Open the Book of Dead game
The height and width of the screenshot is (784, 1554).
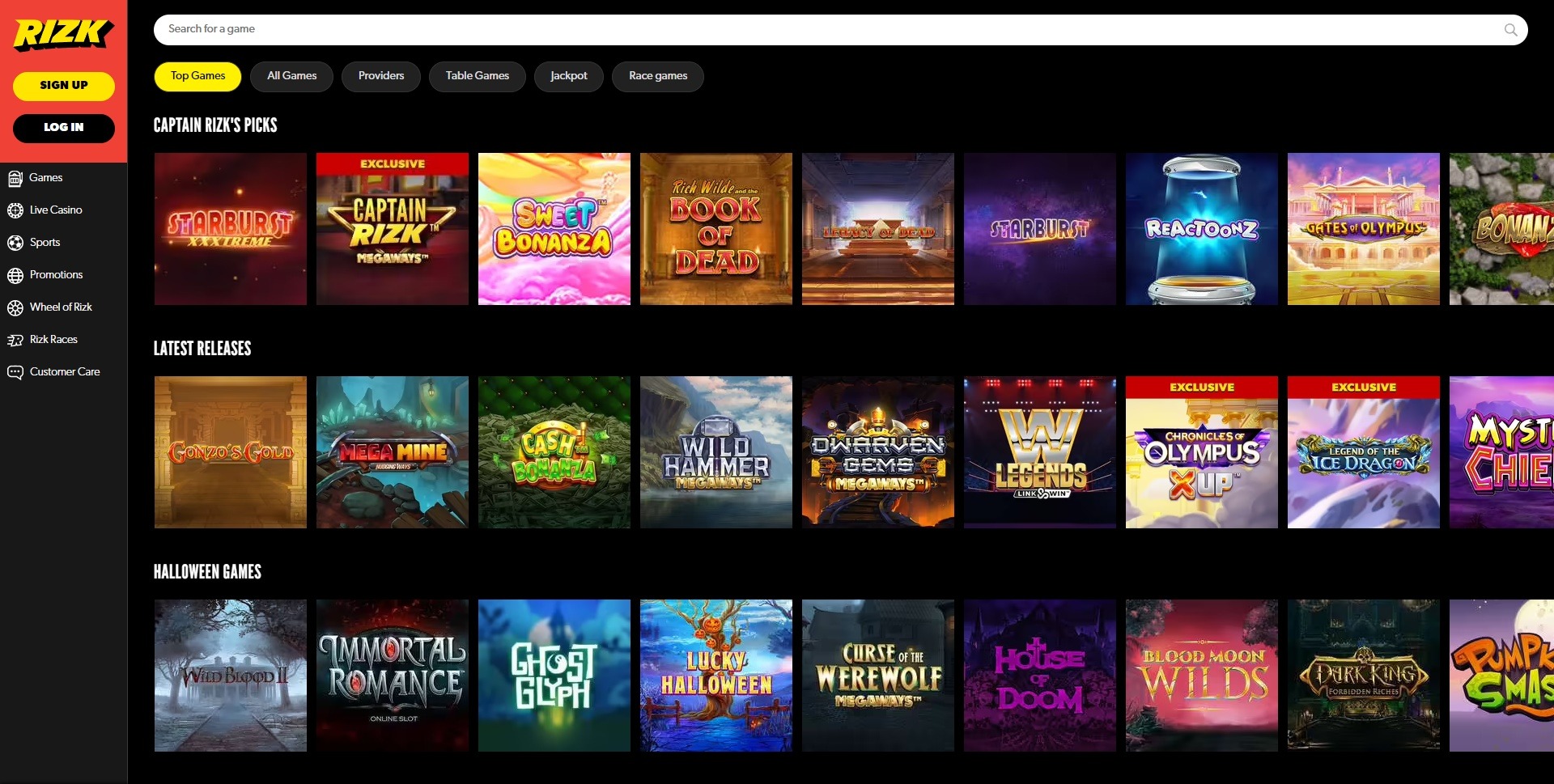coord(716,229)
